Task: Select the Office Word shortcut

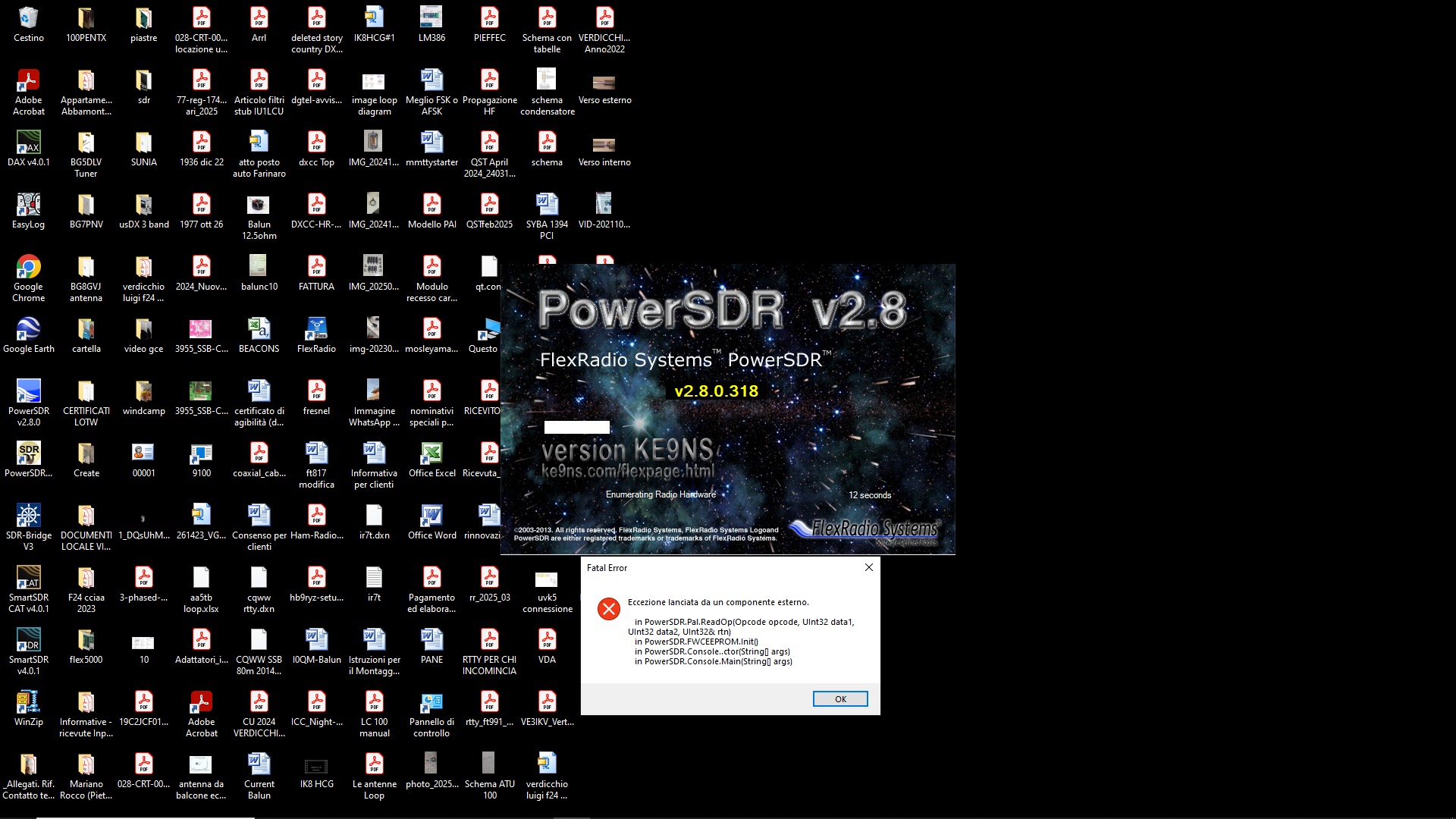Action: [x=432, y=522]
